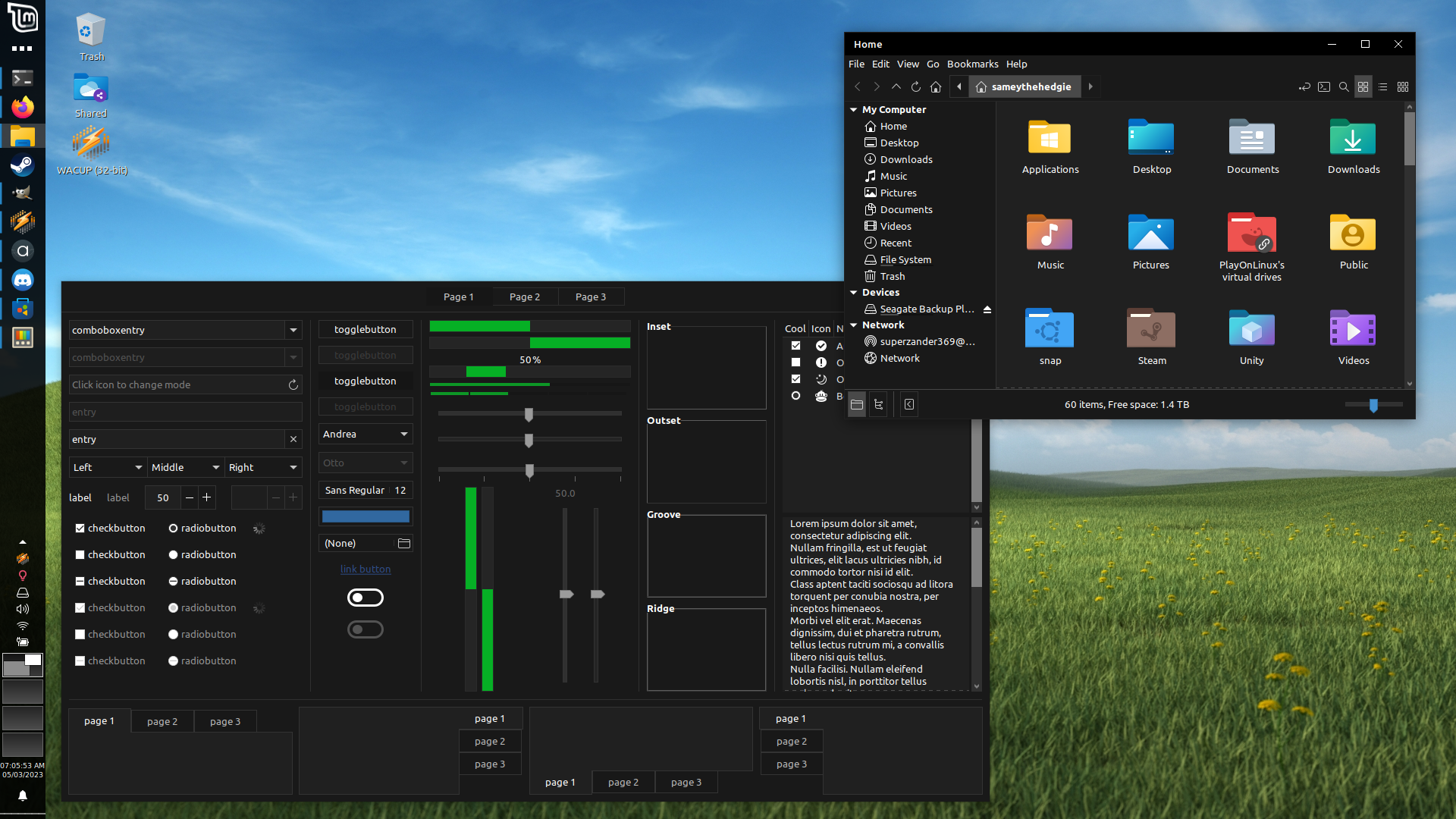
Task: Open the Bookmarks menu
Action: [x=972, y=64]
